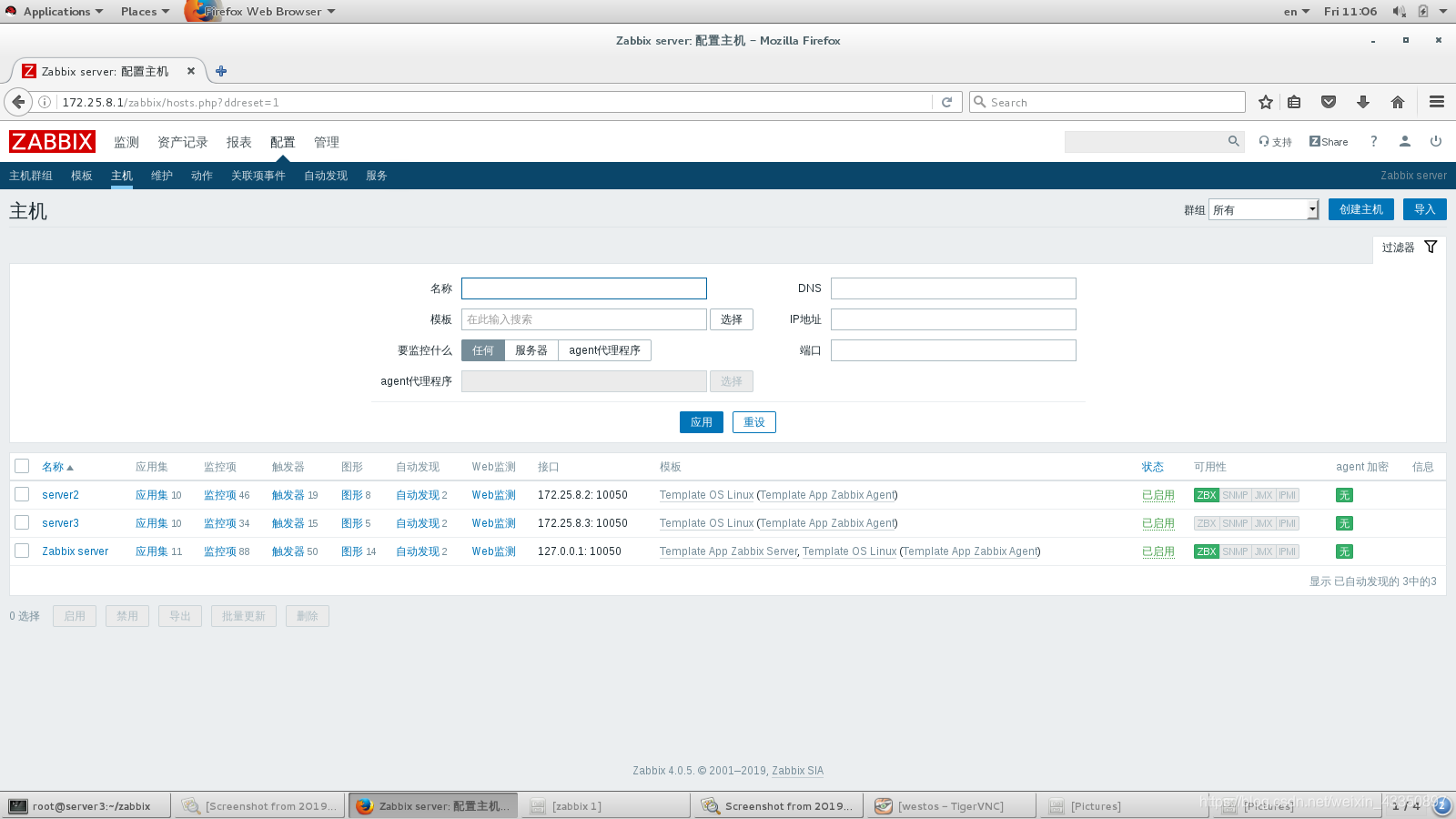Viewport: 1456px width, 819px height.
Task: Choose 任何 monitoring option
Action: coord(483,350)
